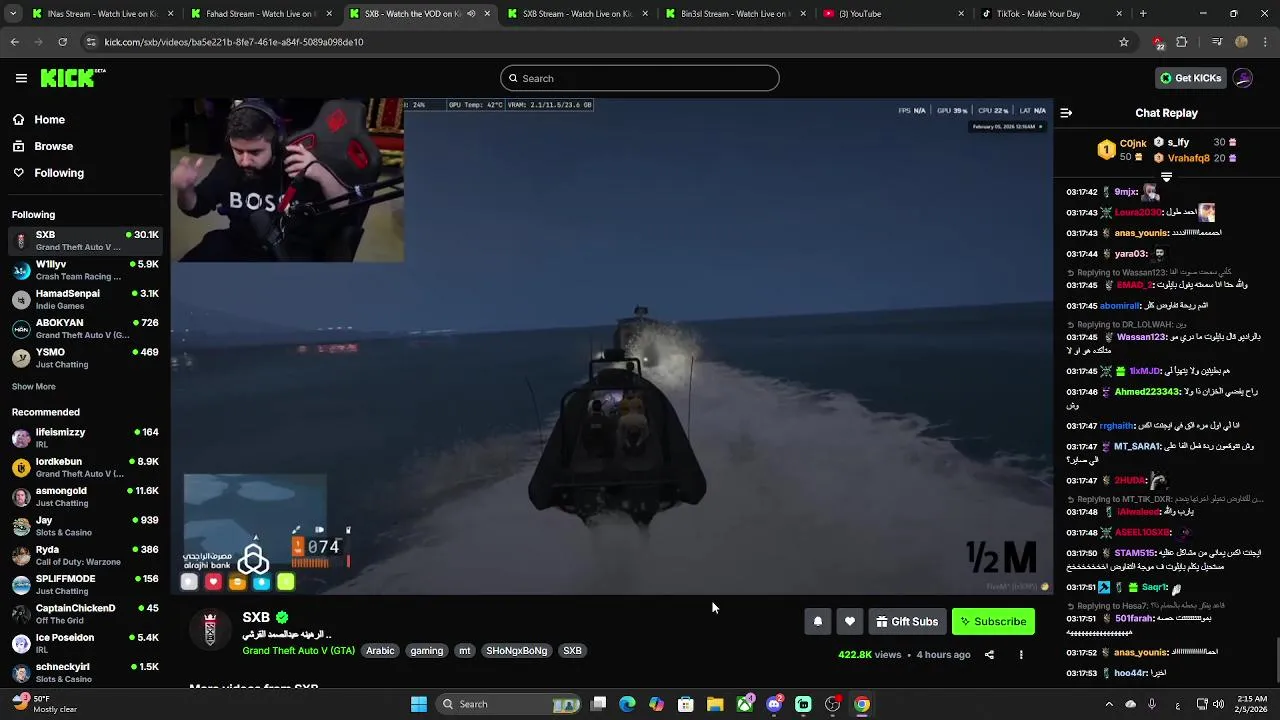Image resolution: width=1280 pixels, height=720 pixels.
Task: Open SPLIFFMODE recommended channel
Action: pos(85,584)
